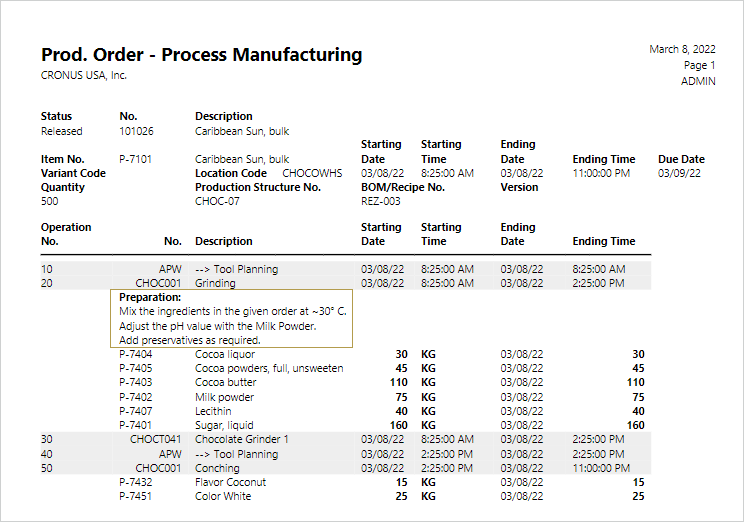The image size is (744, 522).
Task: Select the Conching operation description
Action: [x=218, y=467]
